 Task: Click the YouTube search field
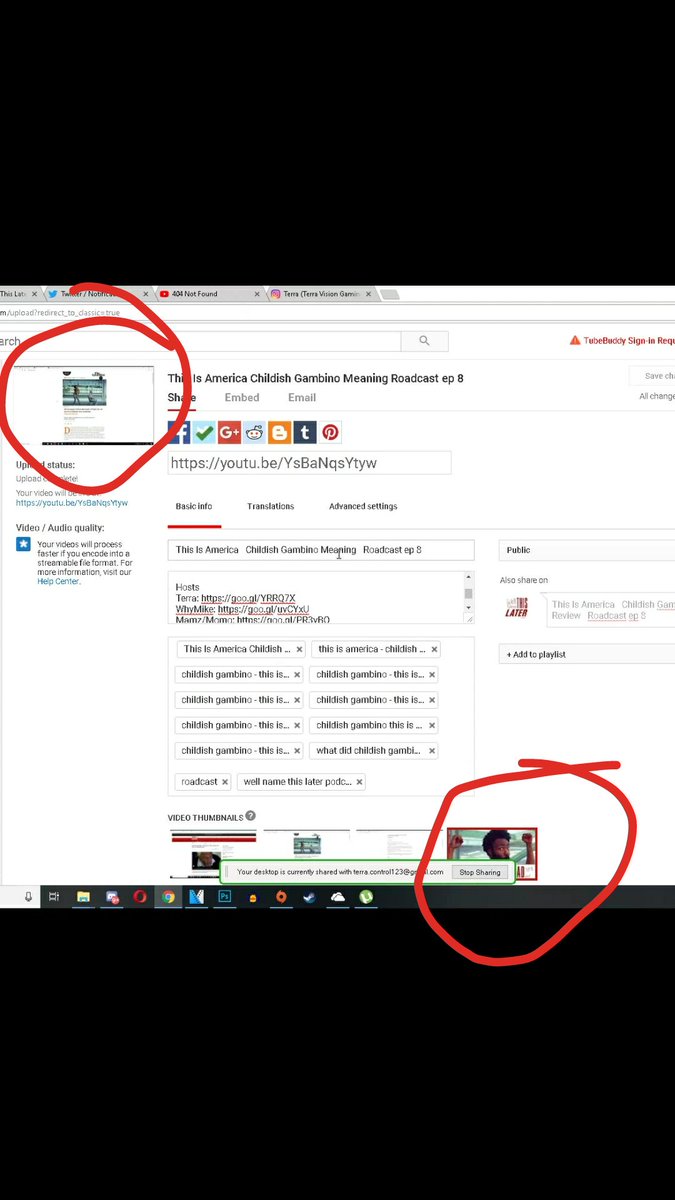coord(200,341)
